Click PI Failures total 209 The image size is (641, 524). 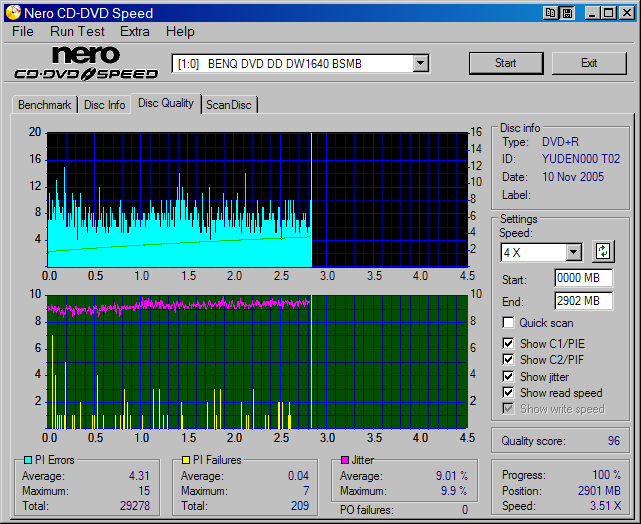(x=300, y=506)
